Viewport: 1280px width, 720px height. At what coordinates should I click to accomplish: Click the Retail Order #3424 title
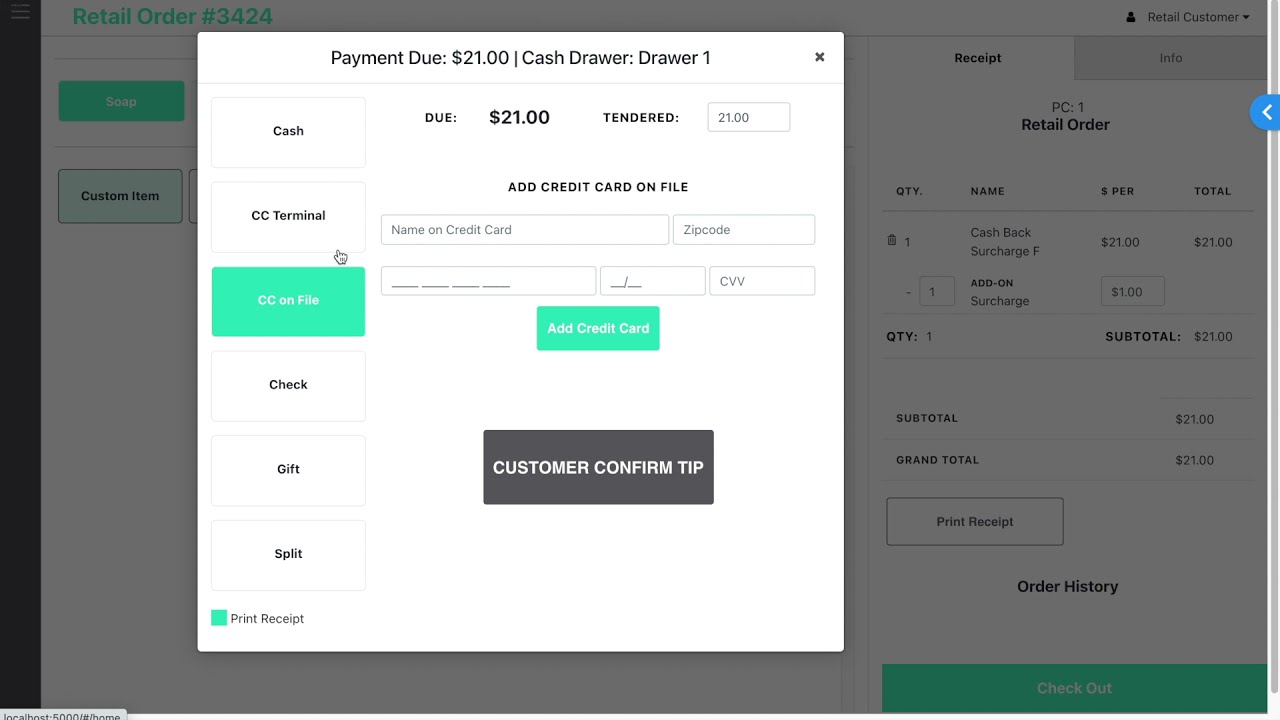tap(172, 17)
